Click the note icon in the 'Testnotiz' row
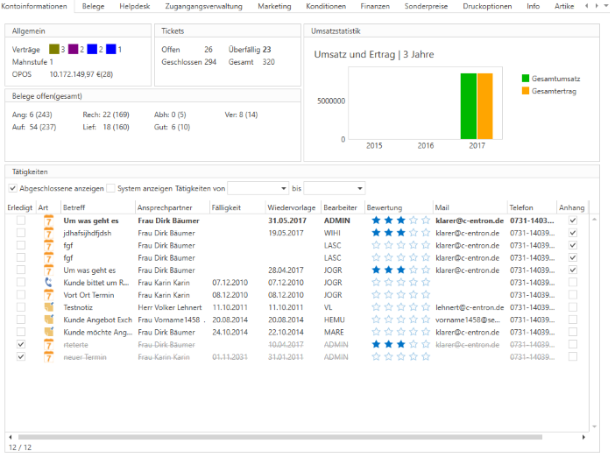Image resolution: width=610 pixels, height=453 pixels. pos(47,307)
